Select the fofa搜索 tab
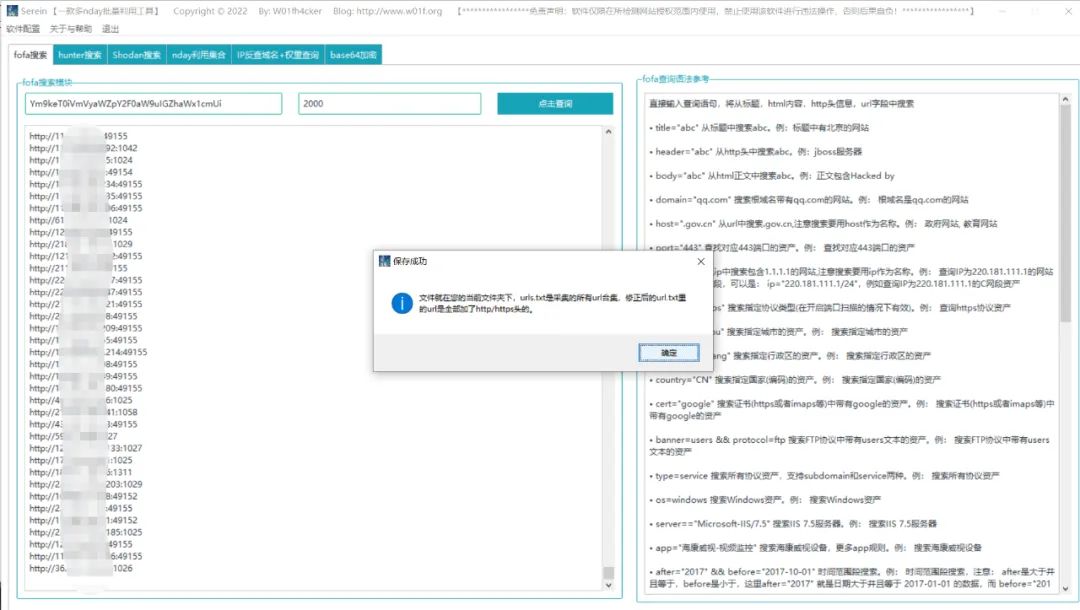 click(x=31, y=55)
